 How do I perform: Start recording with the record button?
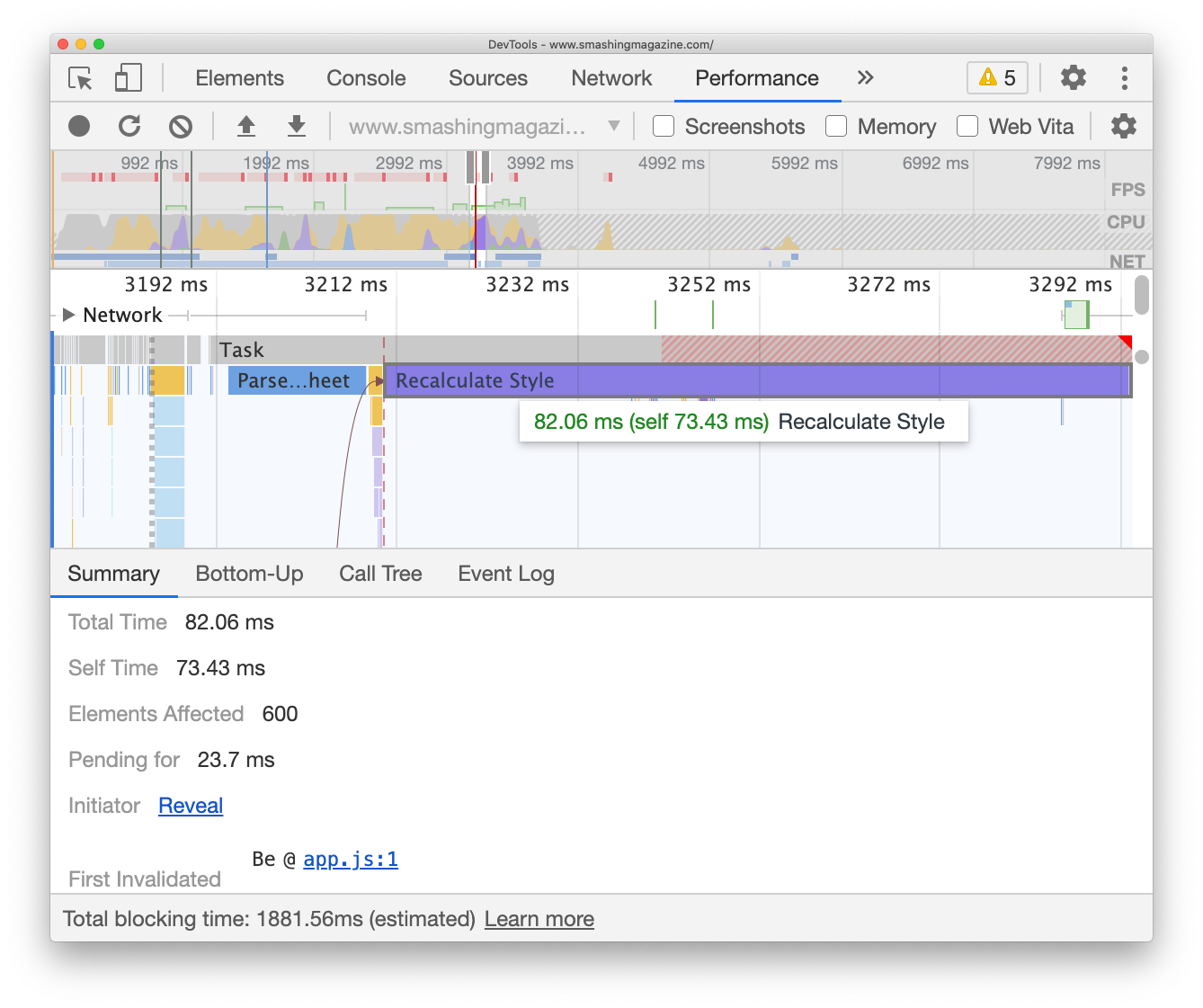click(x=79, y=127)
